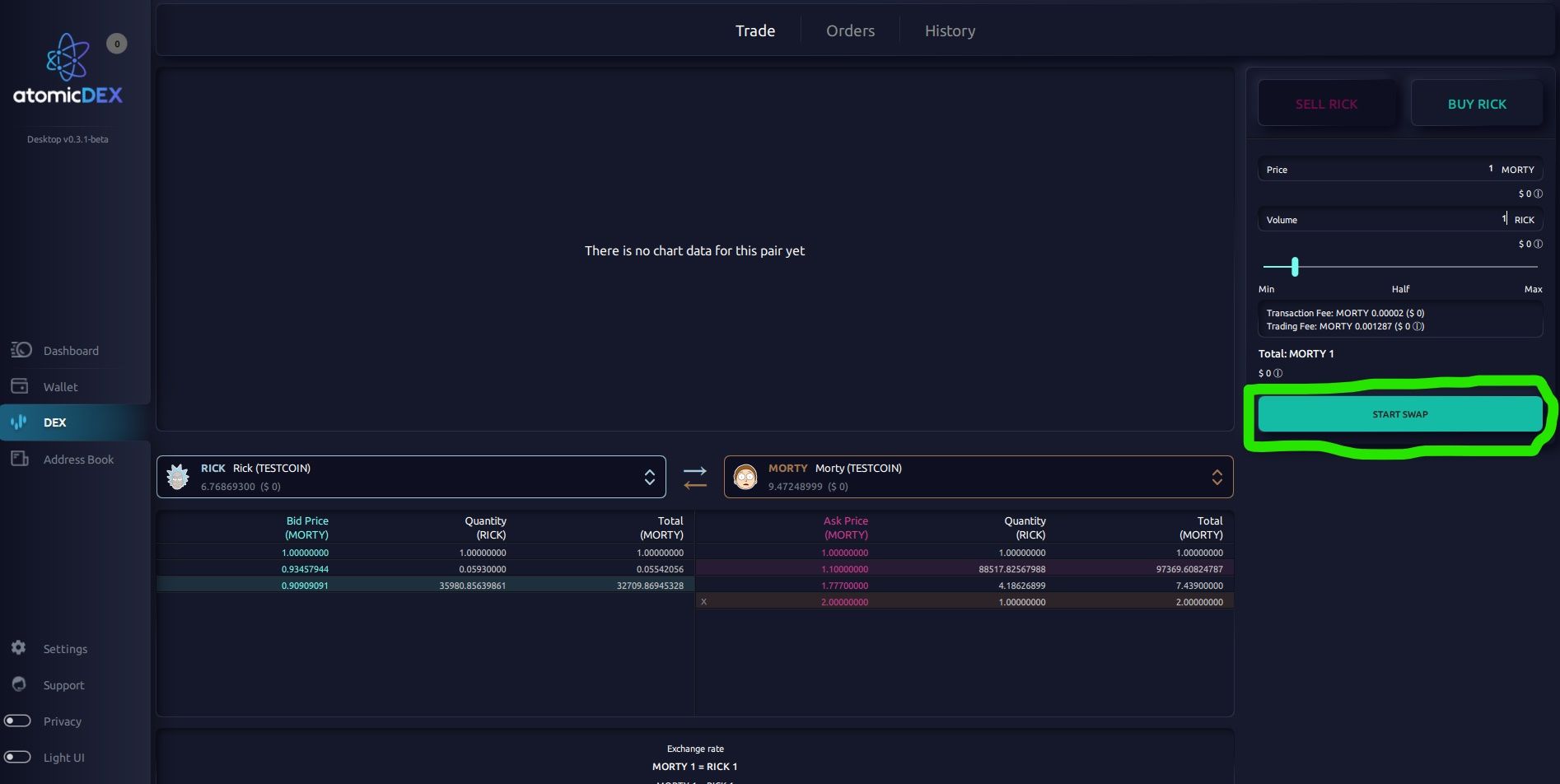
Task: Toggle the Privacy switch
Action: coord(17,721)
